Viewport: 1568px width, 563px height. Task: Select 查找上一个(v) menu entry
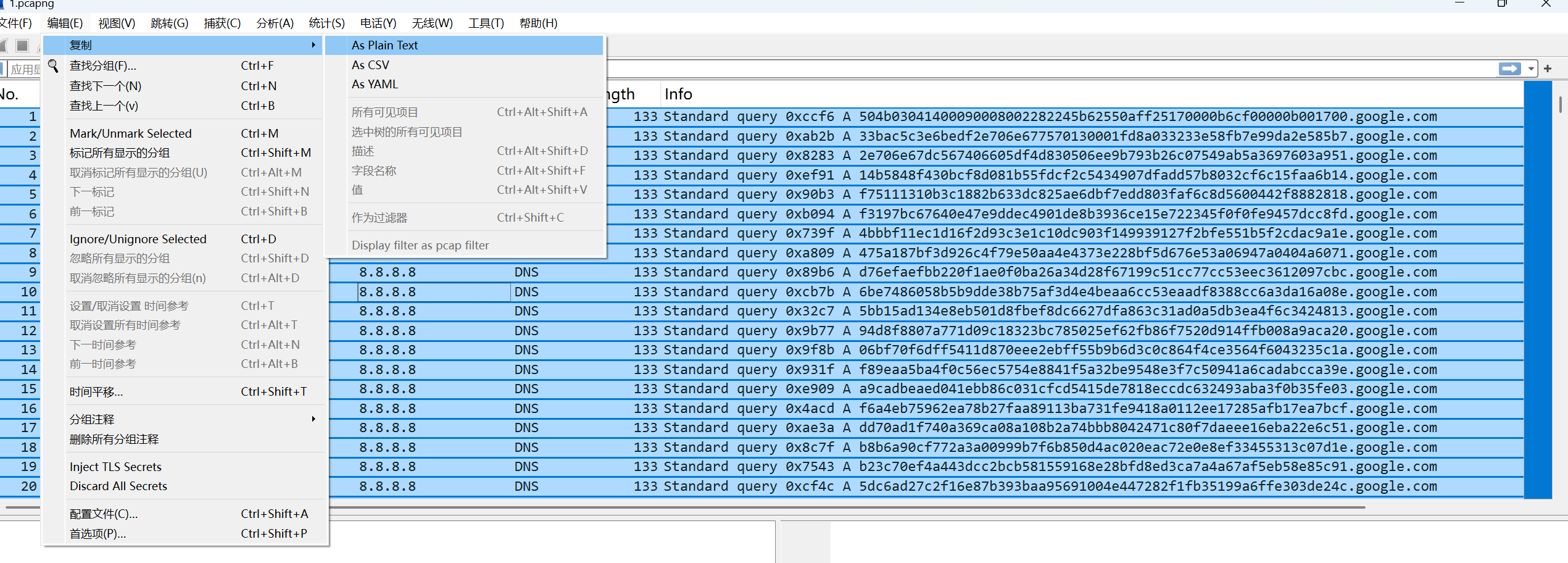point(183,106)
